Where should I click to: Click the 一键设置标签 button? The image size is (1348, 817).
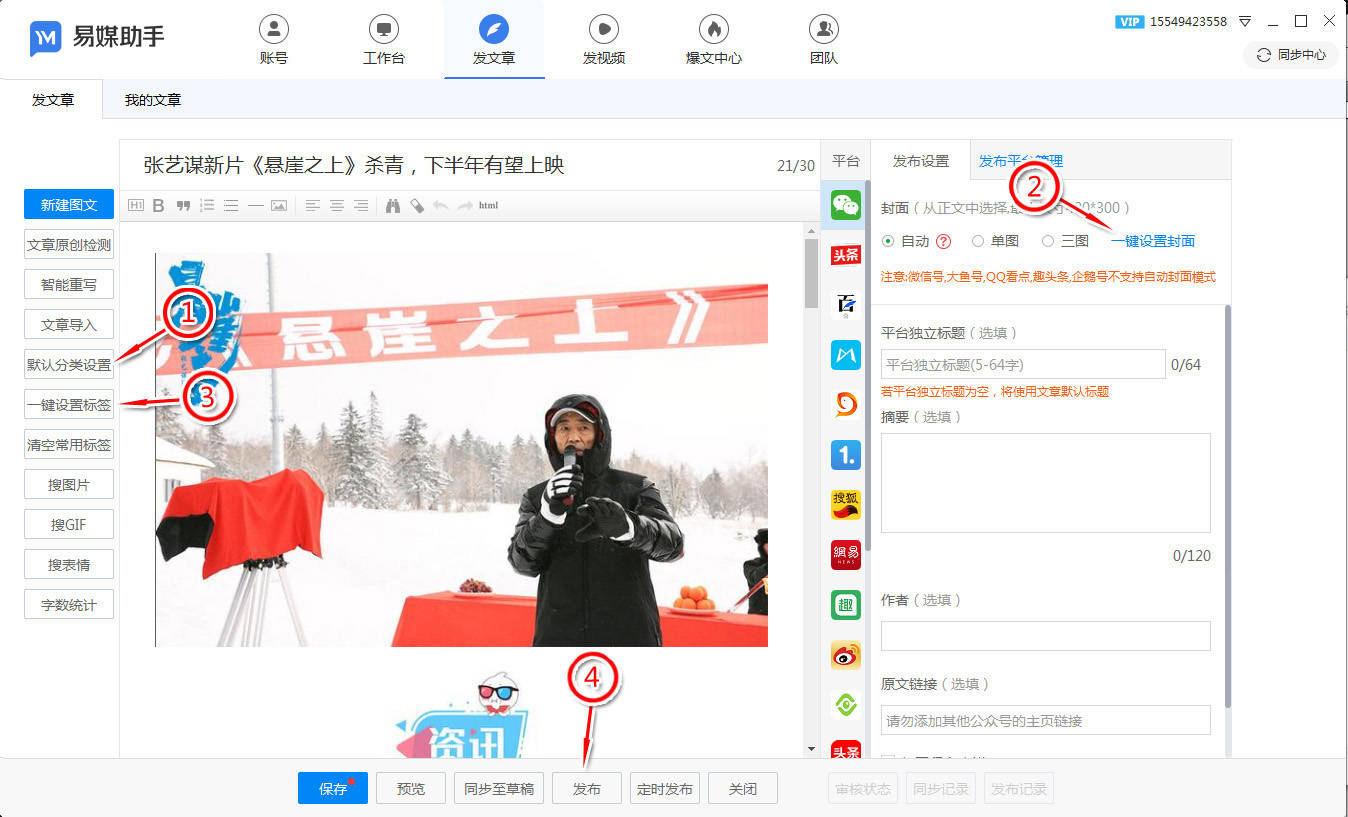click(x=69, y=405)
